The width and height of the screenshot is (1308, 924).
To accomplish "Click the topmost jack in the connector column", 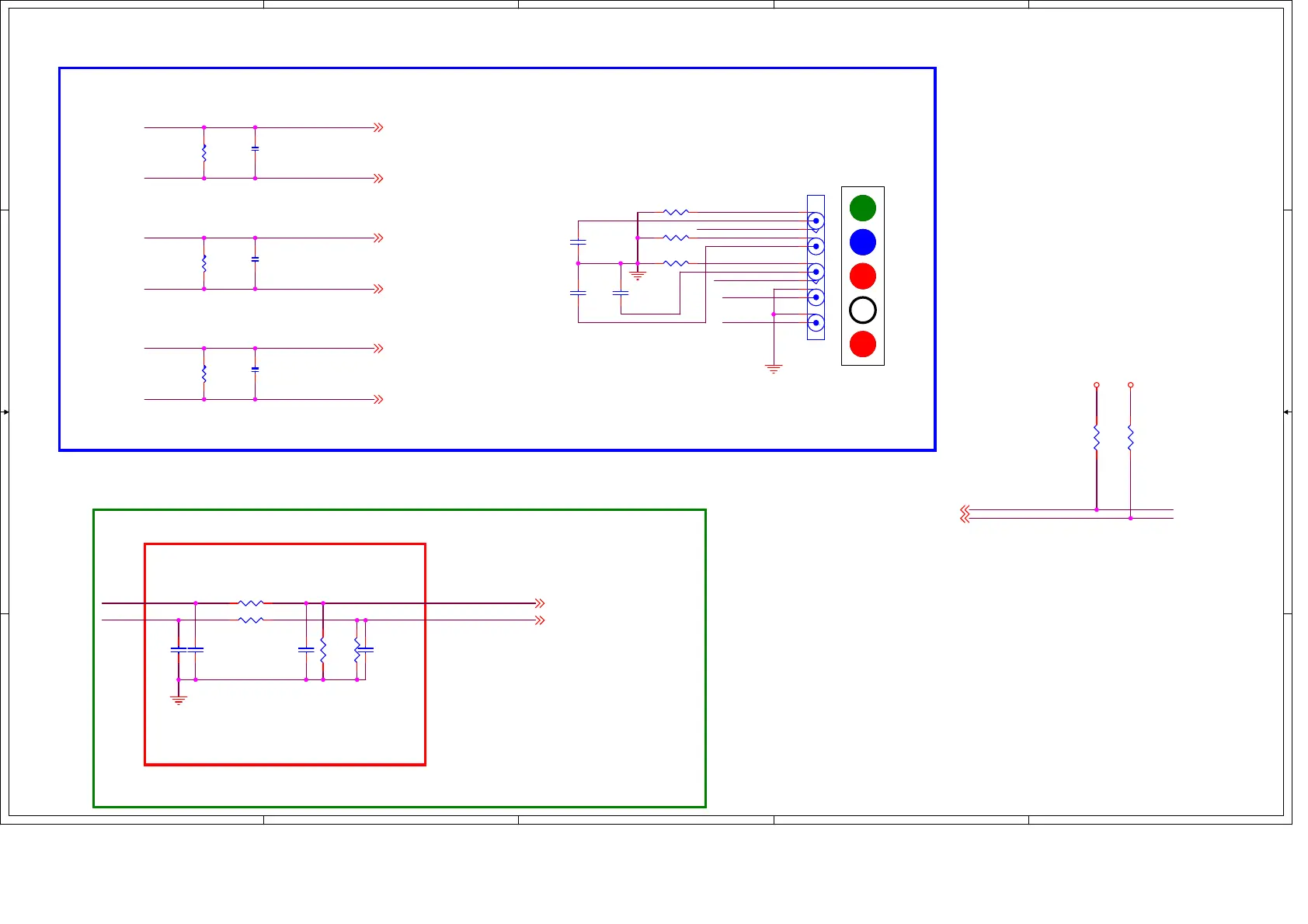I will pos(816,221).
